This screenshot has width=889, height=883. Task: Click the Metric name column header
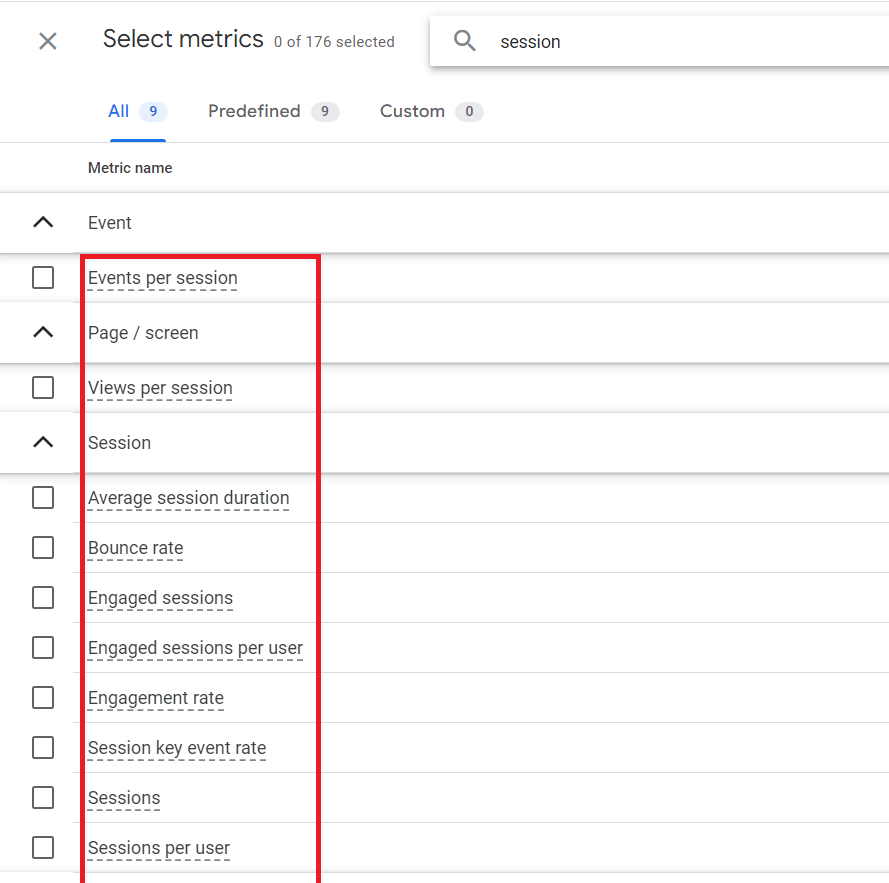(x=130, y=168)
